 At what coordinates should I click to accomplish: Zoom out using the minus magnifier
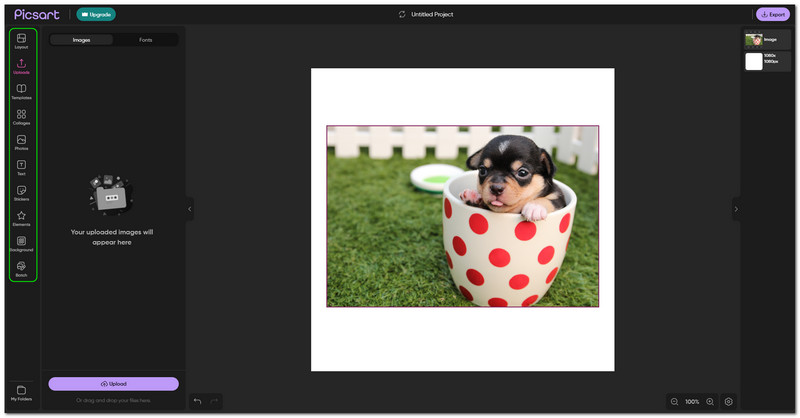point(674,401)
